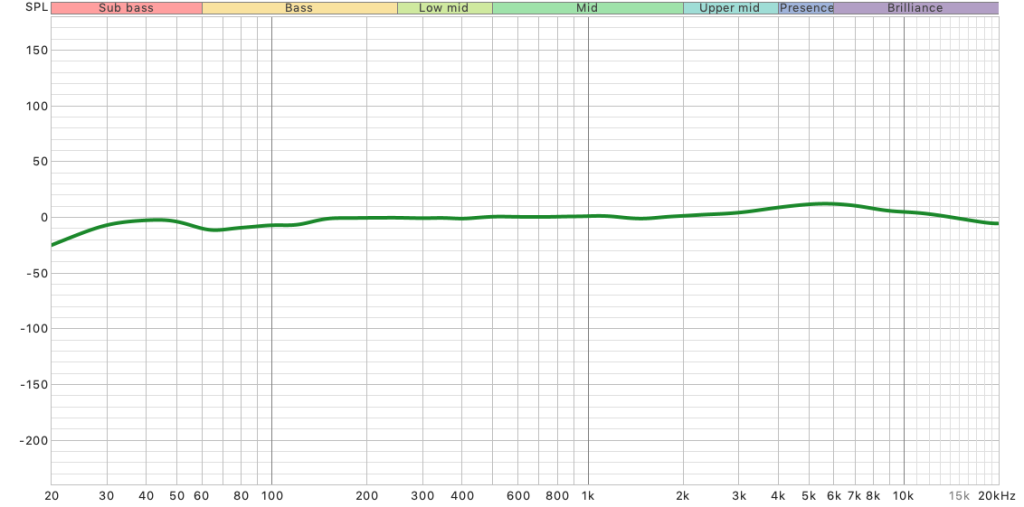Click the 60 Hz frequency label
Screen dimensions: 1024x507
(202, 496)
